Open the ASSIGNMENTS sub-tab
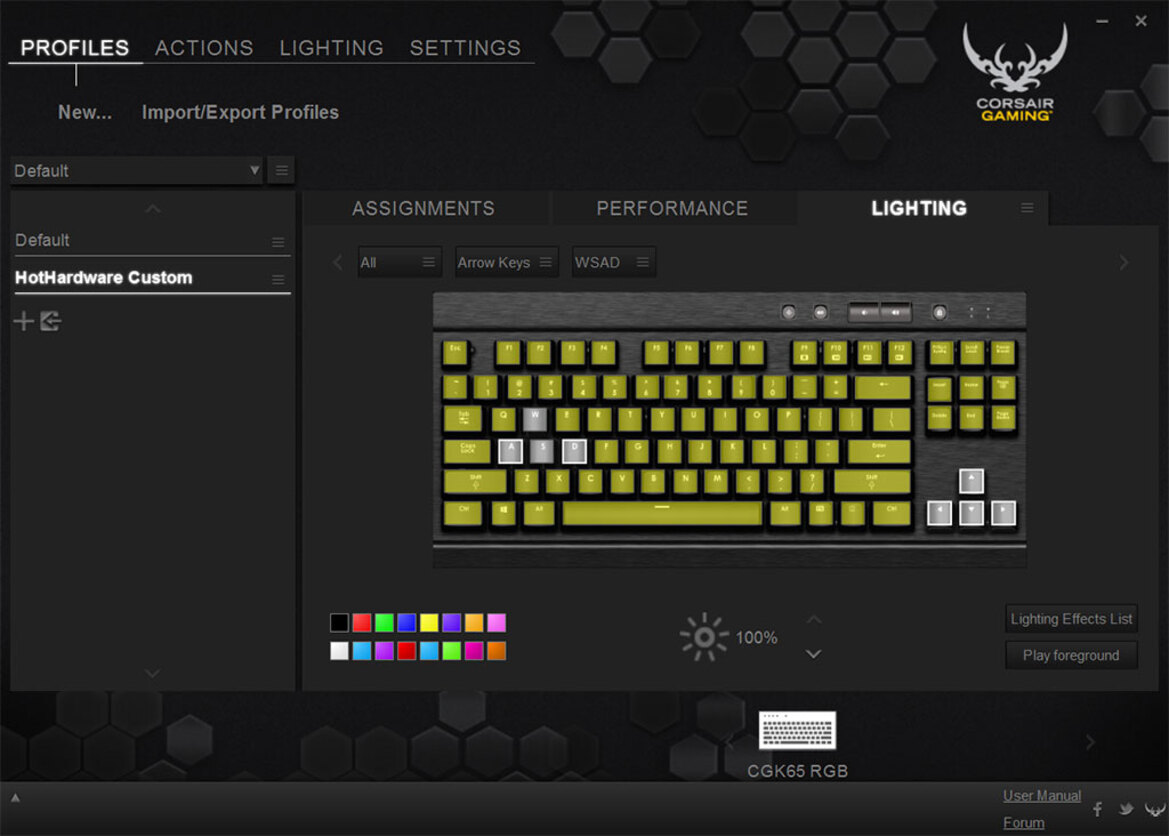This screenshot has width=1169, height=836. point(423,208)
